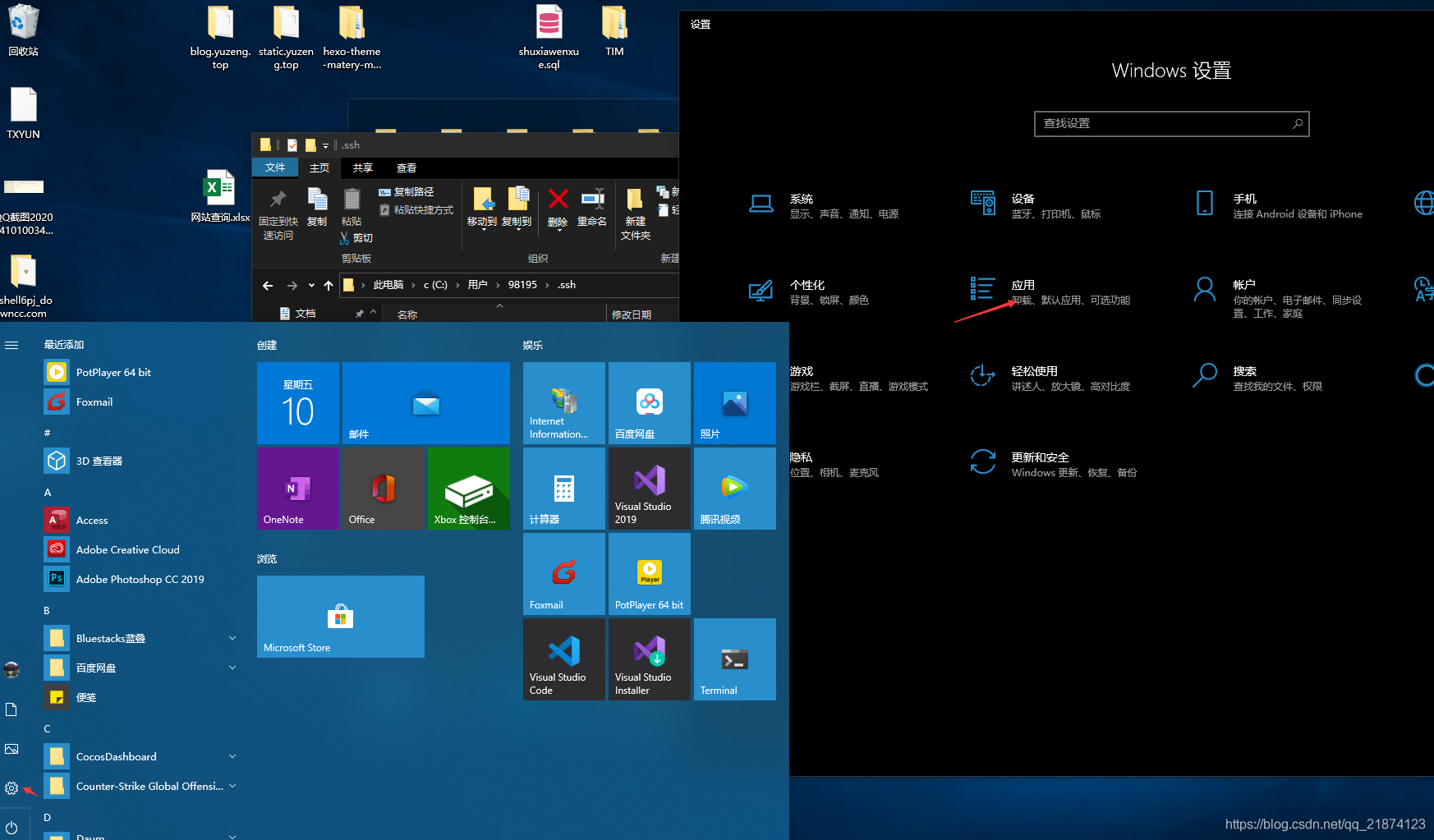Open 3D 查看器 app
Viewport: 1434px width, 840px height.
(x=138, y=461)
